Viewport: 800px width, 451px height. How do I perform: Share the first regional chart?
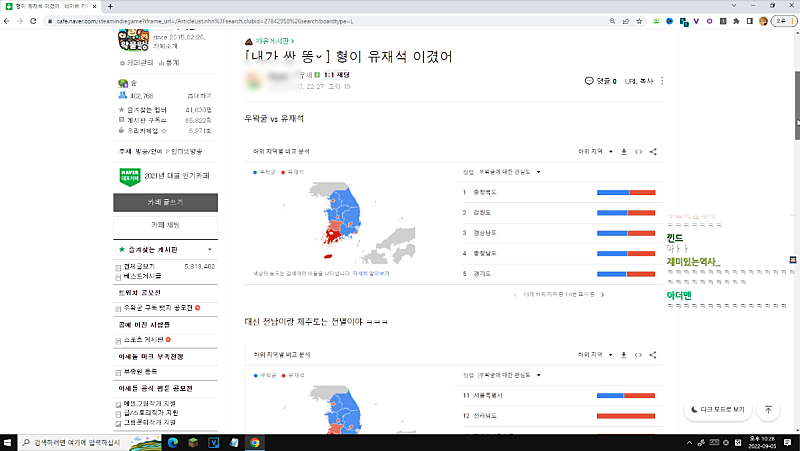(653, 152)
